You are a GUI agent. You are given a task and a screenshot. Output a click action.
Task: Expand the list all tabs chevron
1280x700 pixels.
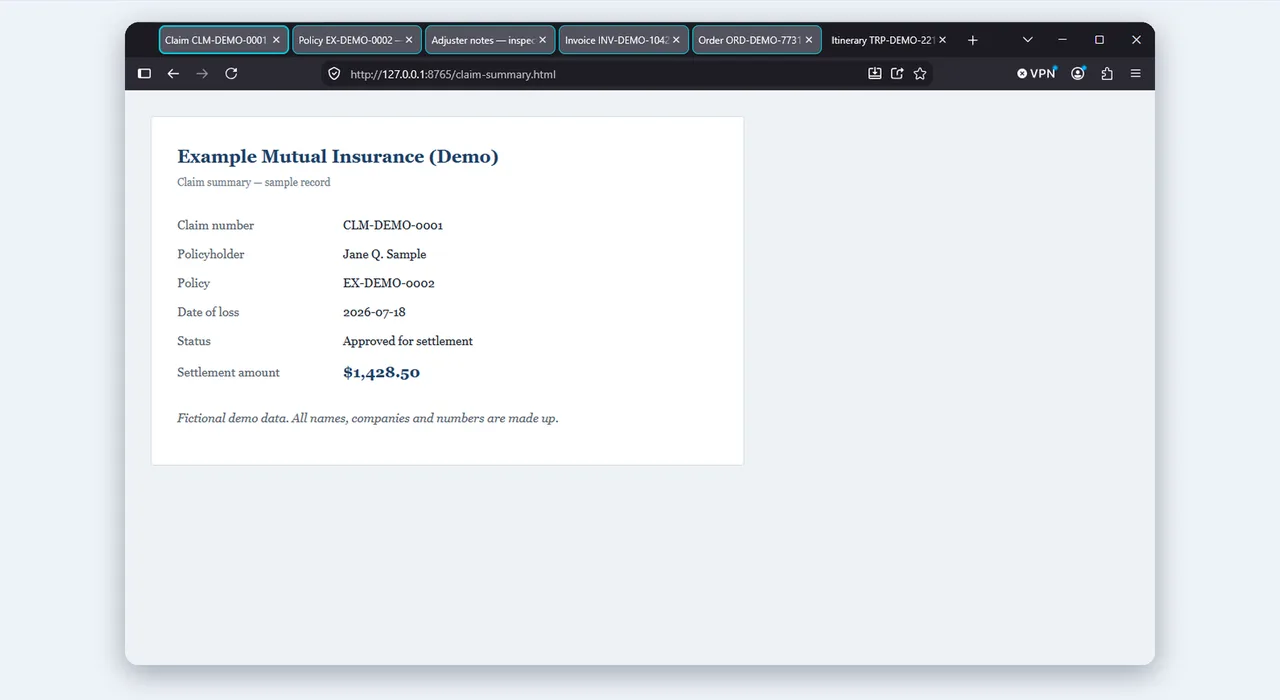(x=1027, y=40)
